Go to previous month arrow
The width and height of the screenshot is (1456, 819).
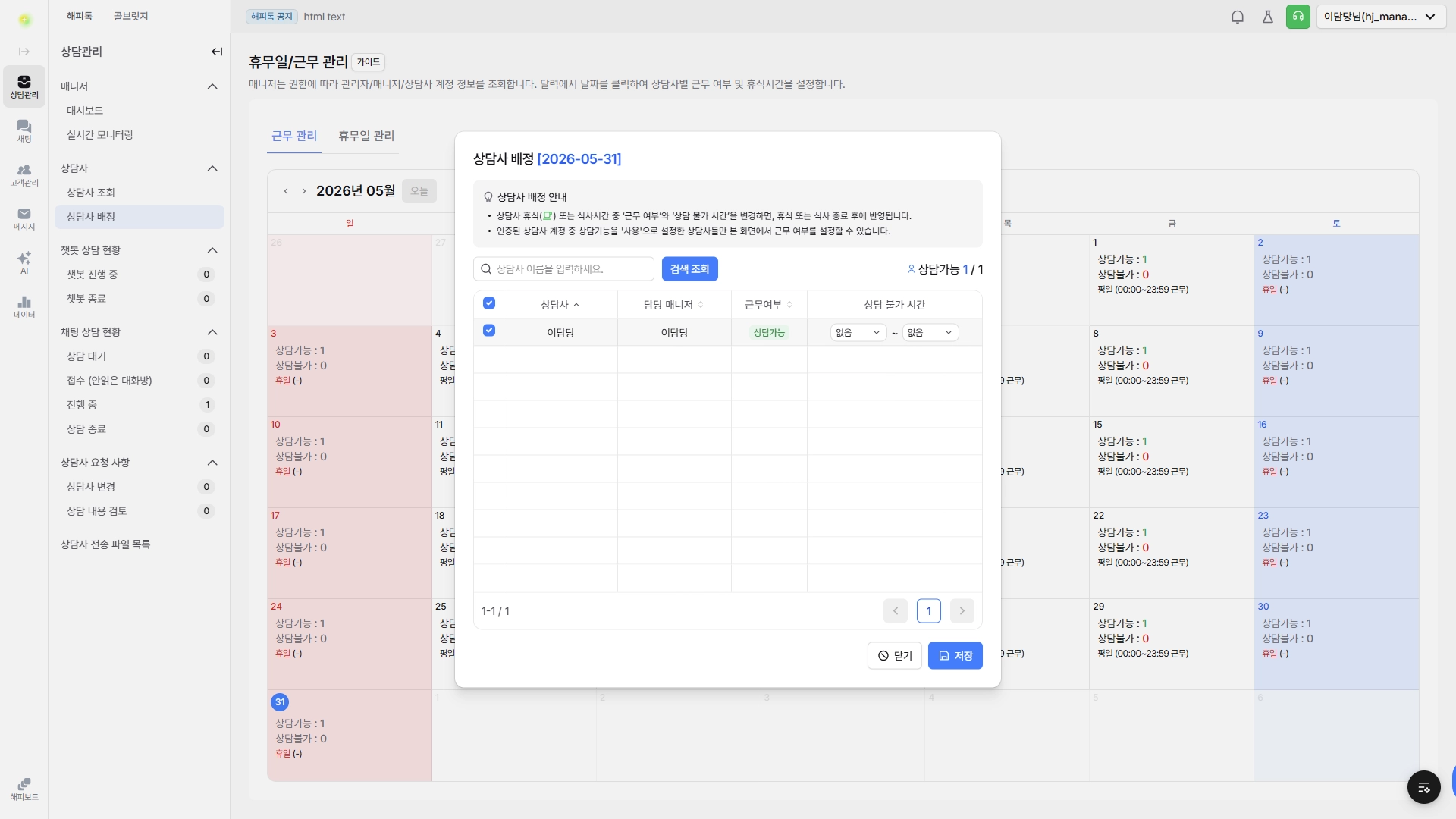(x=286, y=191)
